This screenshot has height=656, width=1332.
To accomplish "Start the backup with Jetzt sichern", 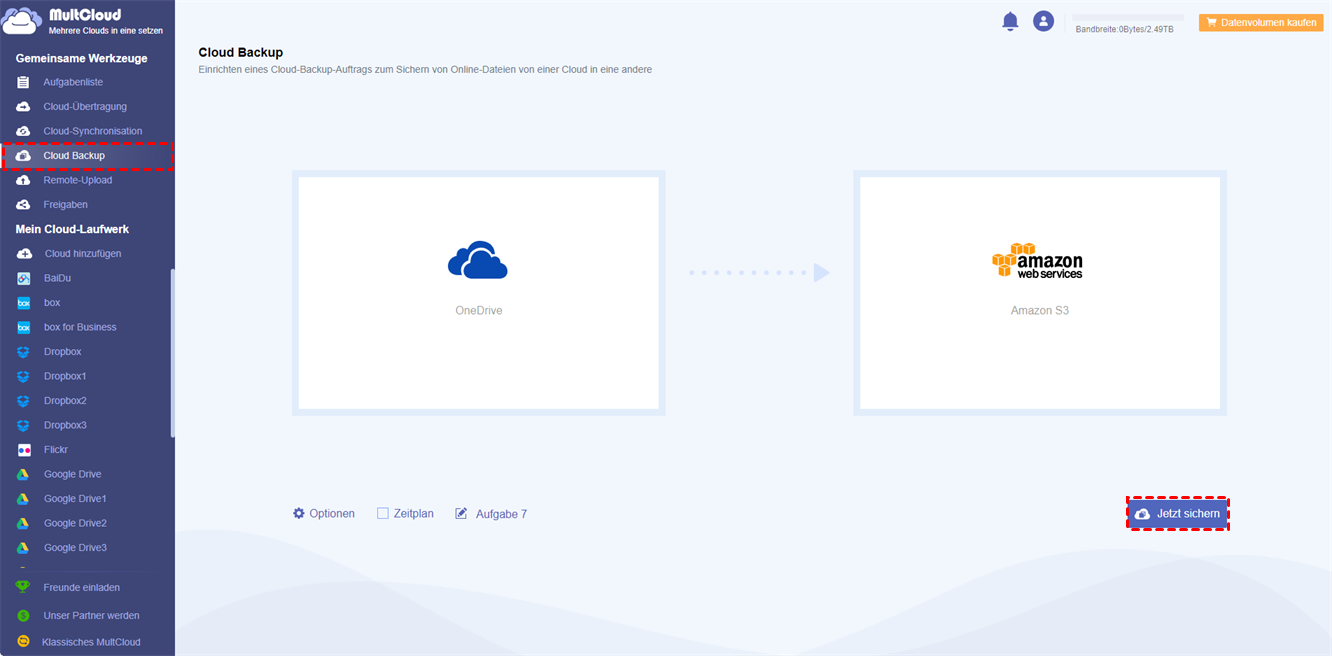I will click(x=1178, y=513).
